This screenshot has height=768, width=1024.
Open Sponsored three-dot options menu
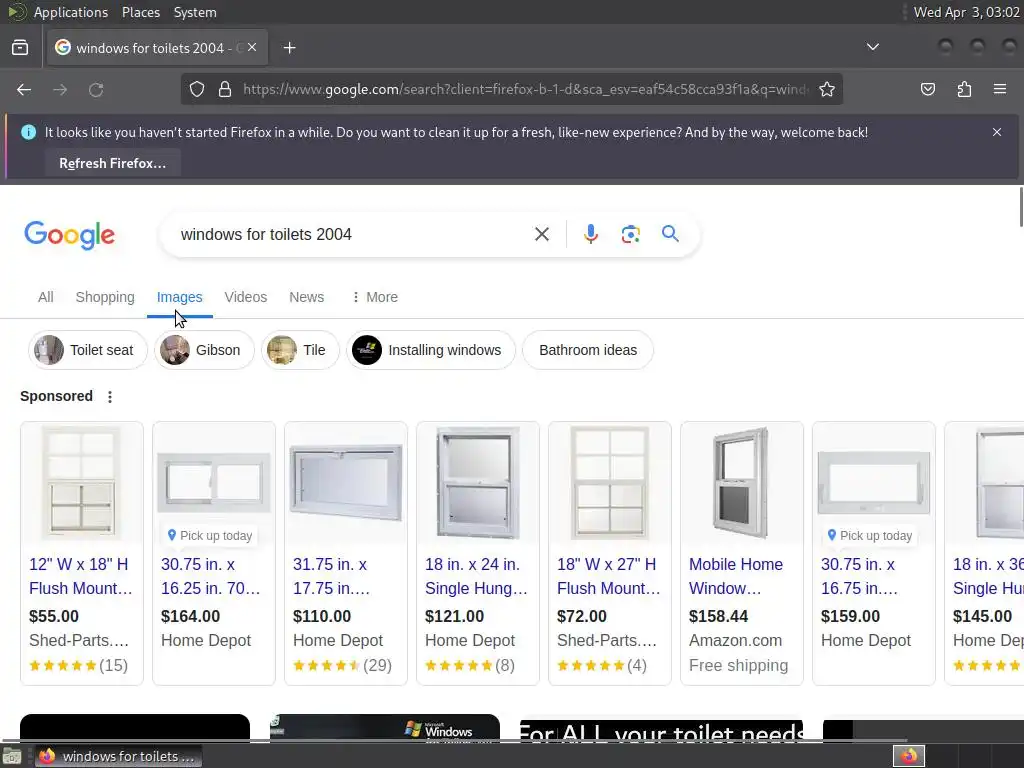(110, 396)
